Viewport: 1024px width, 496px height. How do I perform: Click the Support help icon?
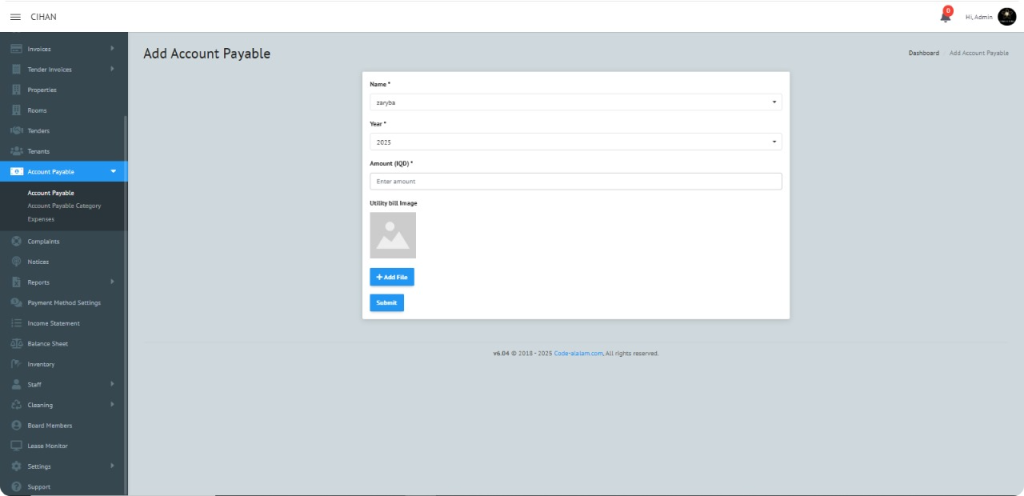pos(16,487)
